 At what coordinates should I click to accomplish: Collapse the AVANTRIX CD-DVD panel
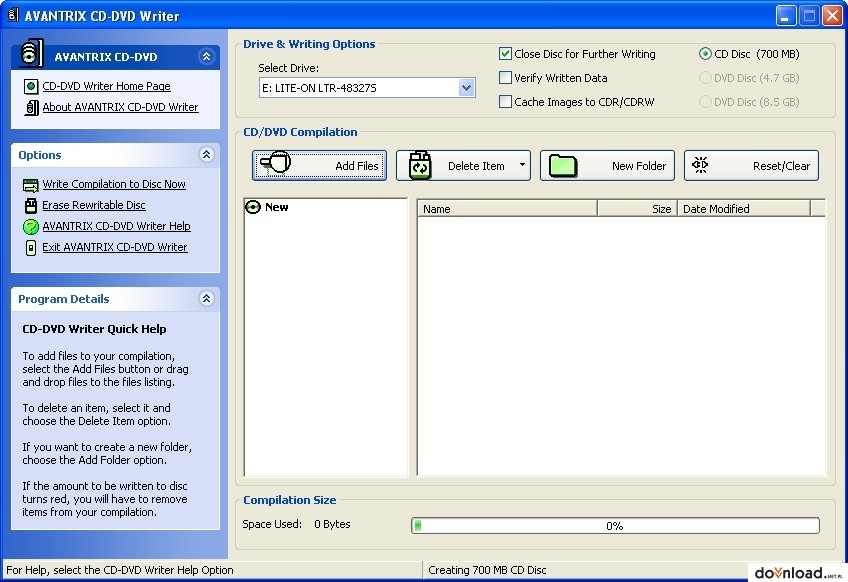[x=206, y=56]
